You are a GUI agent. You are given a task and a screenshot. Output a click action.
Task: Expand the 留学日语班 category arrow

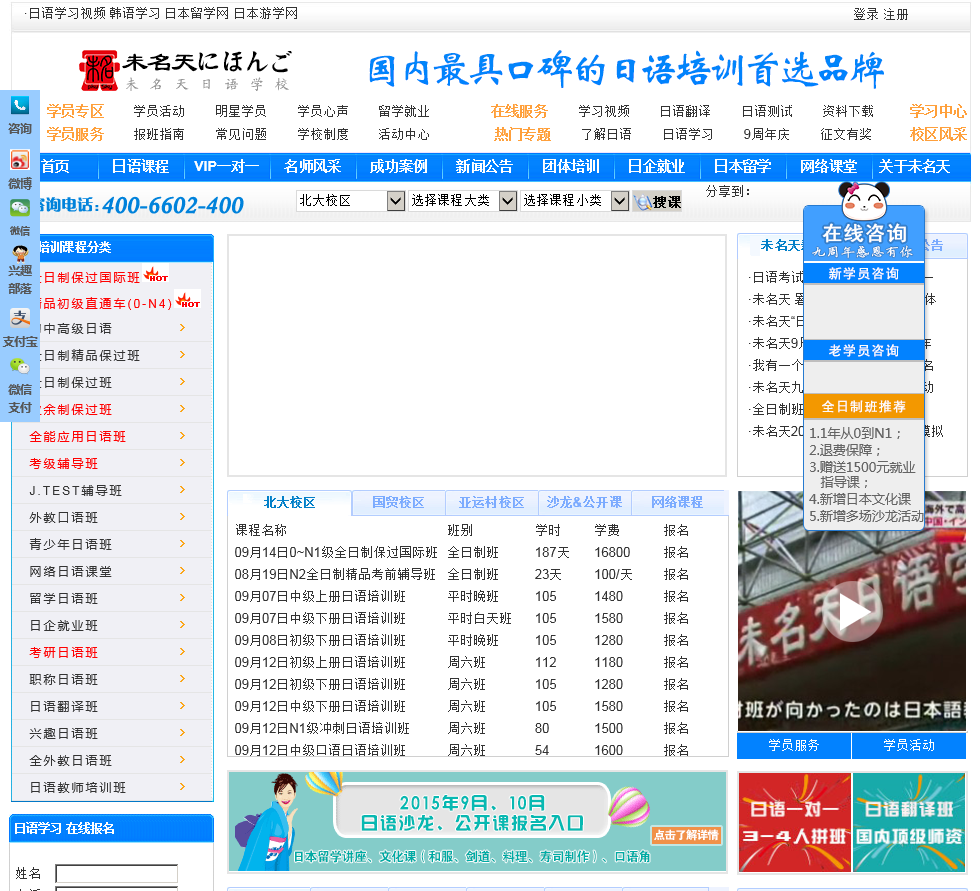coord(182,597)
